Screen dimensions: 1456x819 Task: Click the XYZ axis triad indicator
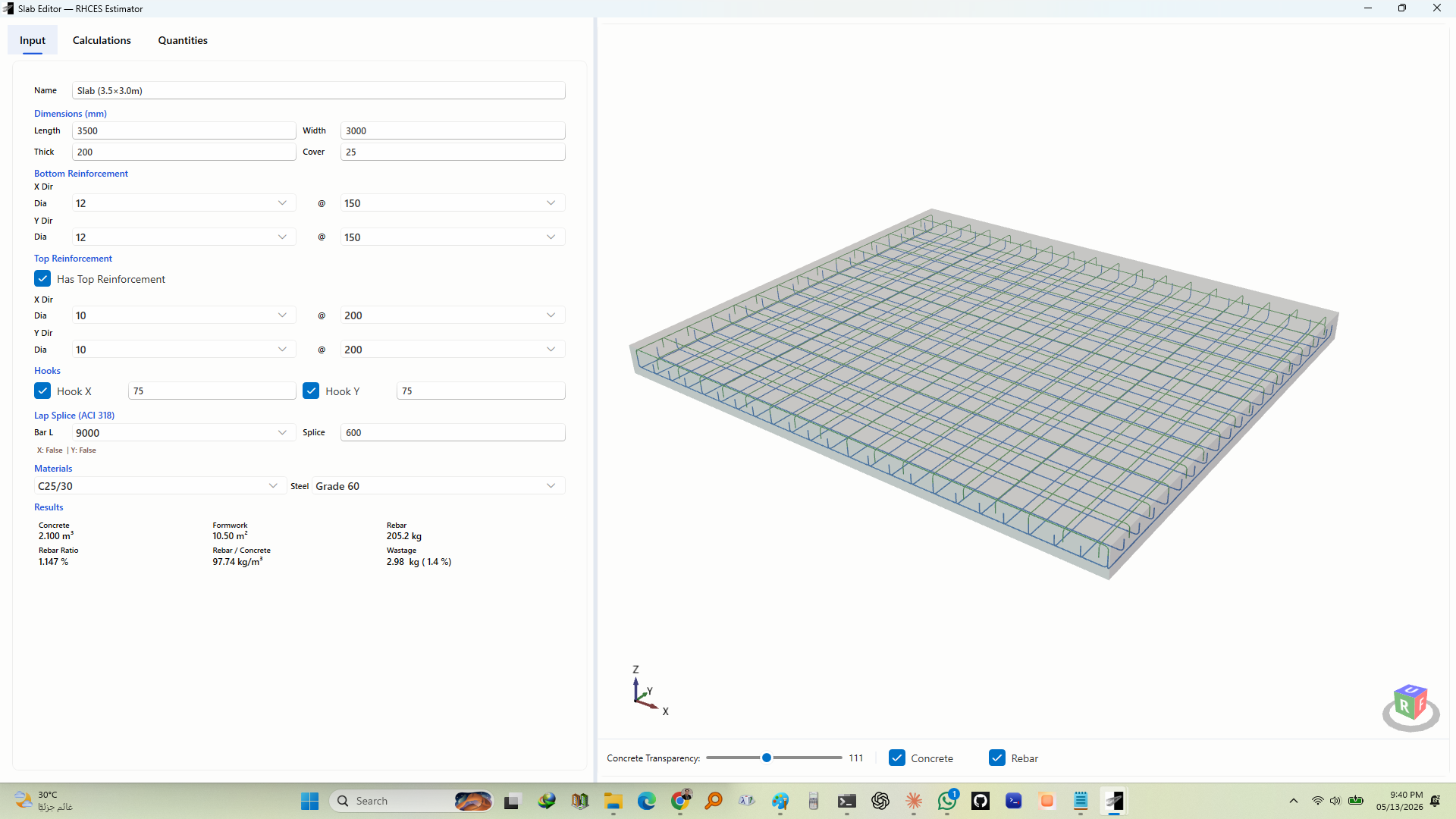pyautogui.click(x=650, y=690)
